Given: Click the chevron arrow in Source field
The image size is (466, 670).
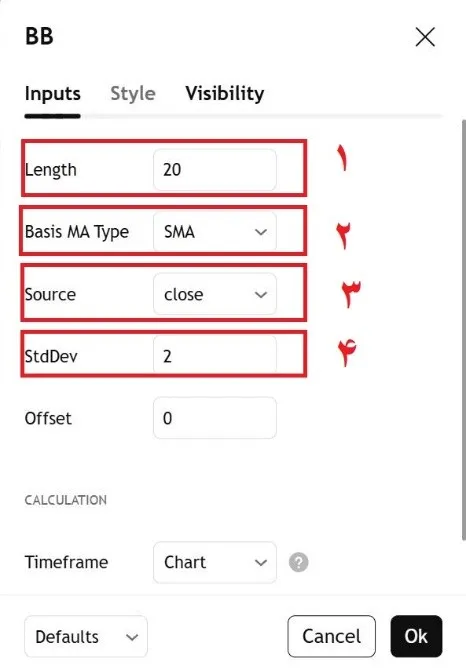Looking at the screenshot, I should [x=261, y=294].
